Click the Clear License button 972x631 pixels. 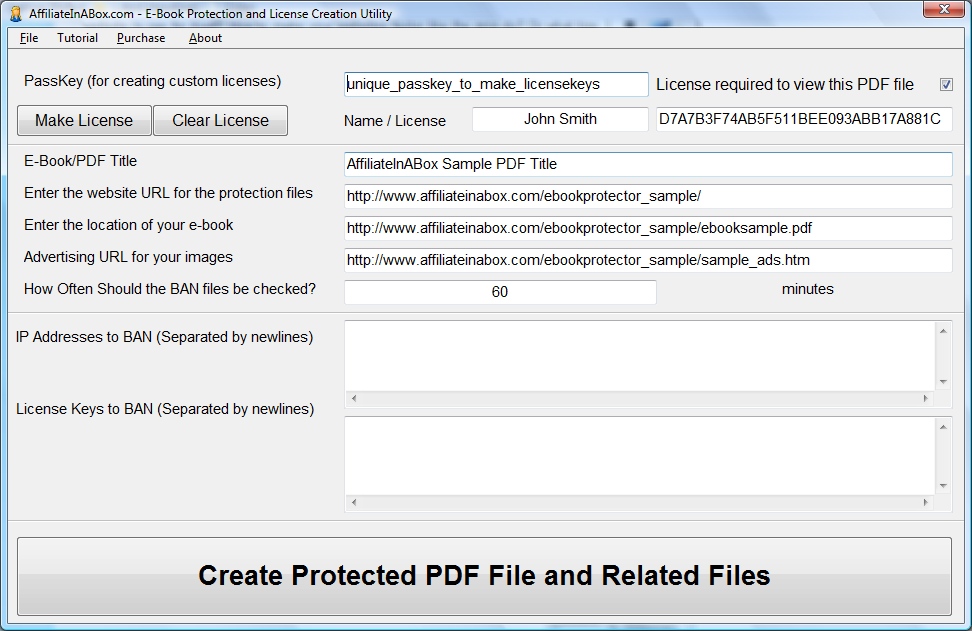(x=220, y=120)
